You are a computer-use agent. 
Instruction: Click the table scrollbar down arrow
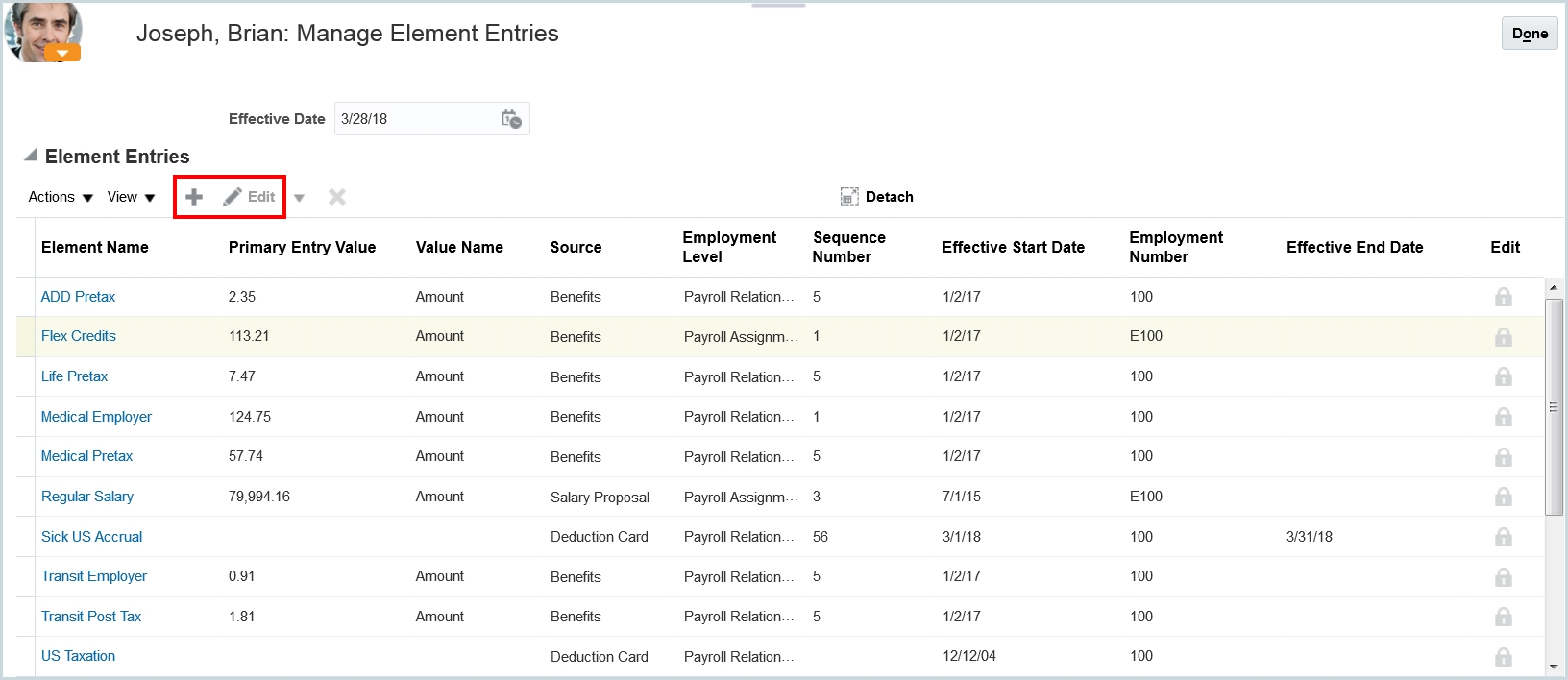tap(1553, 667)
